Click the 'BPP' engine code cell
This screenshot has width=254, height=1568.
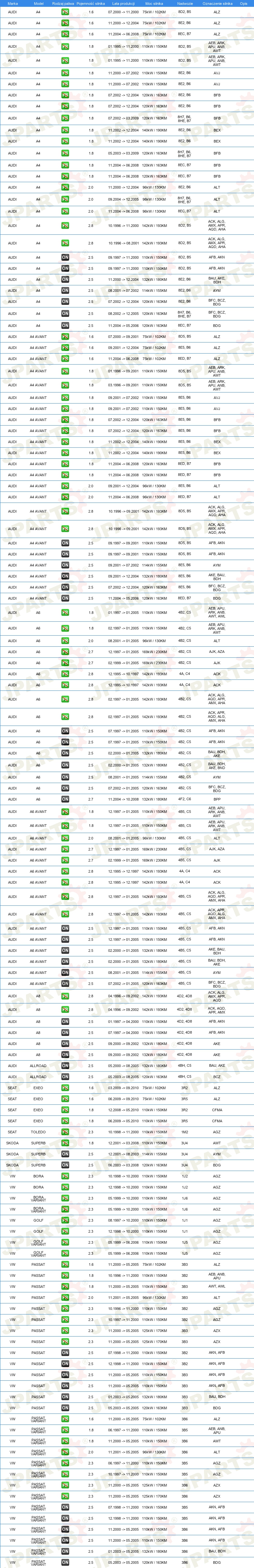coord(217,799)
